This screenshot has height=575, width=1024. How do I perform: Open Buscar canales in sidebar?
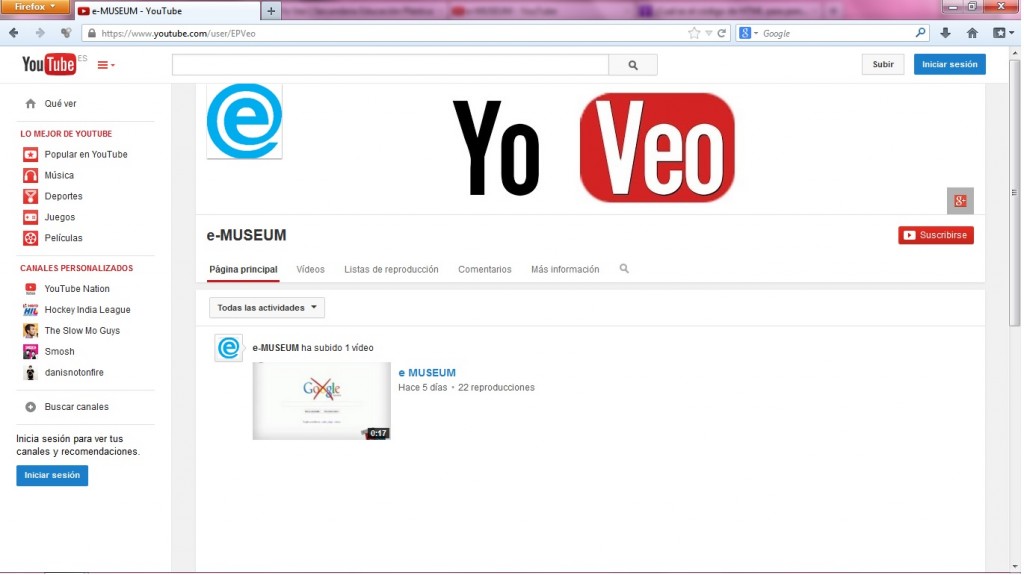76,407
